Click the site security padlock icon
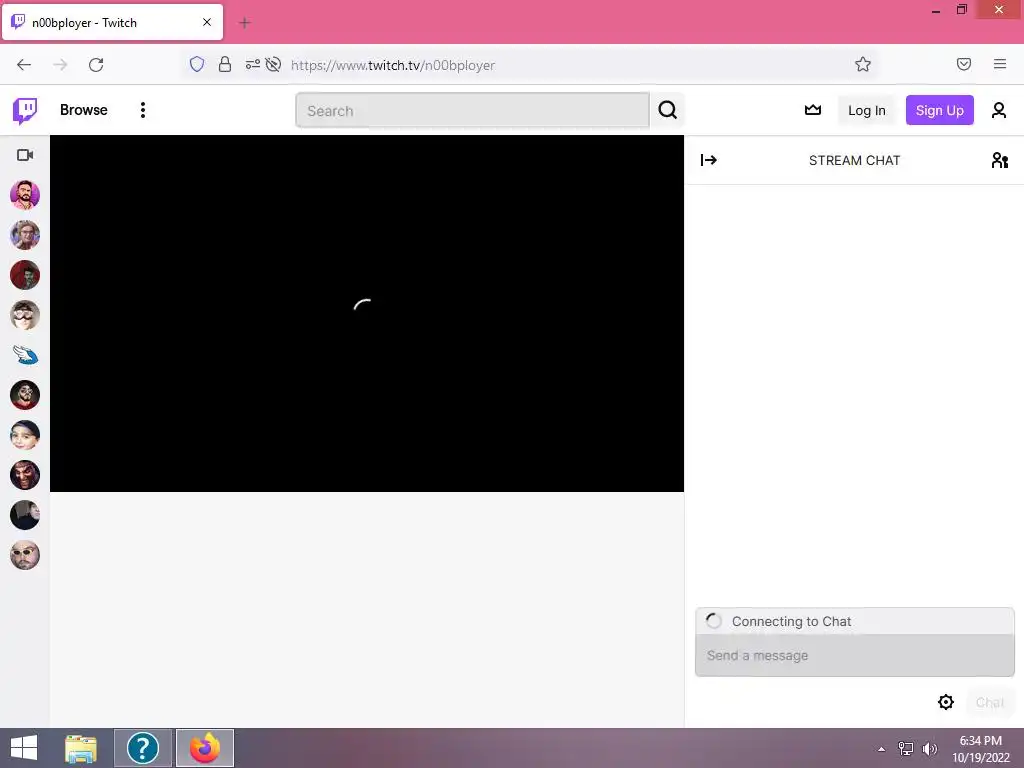The height and width of the screenshot is (768, 1024). coord(225,64)
